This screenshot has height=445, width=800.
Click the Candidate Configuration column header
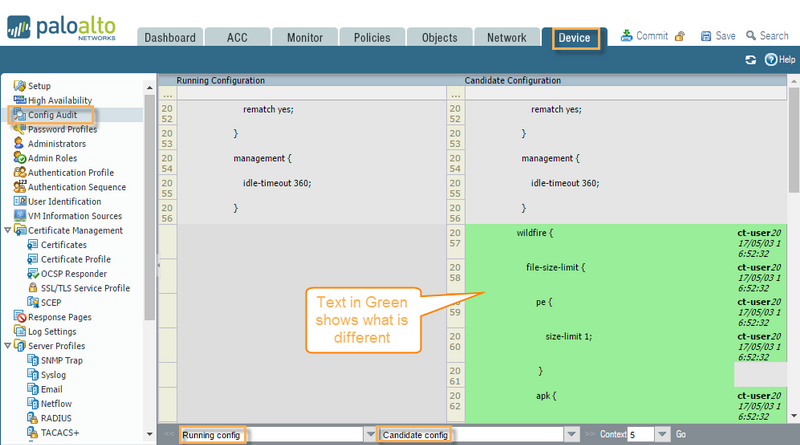512,80
